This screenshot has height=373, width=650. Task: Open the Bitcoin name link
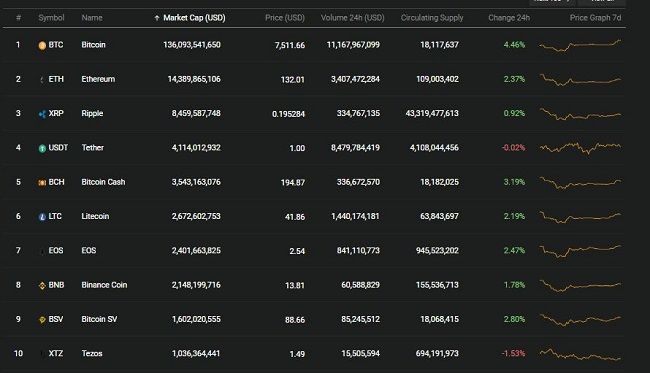coord(93,45)
